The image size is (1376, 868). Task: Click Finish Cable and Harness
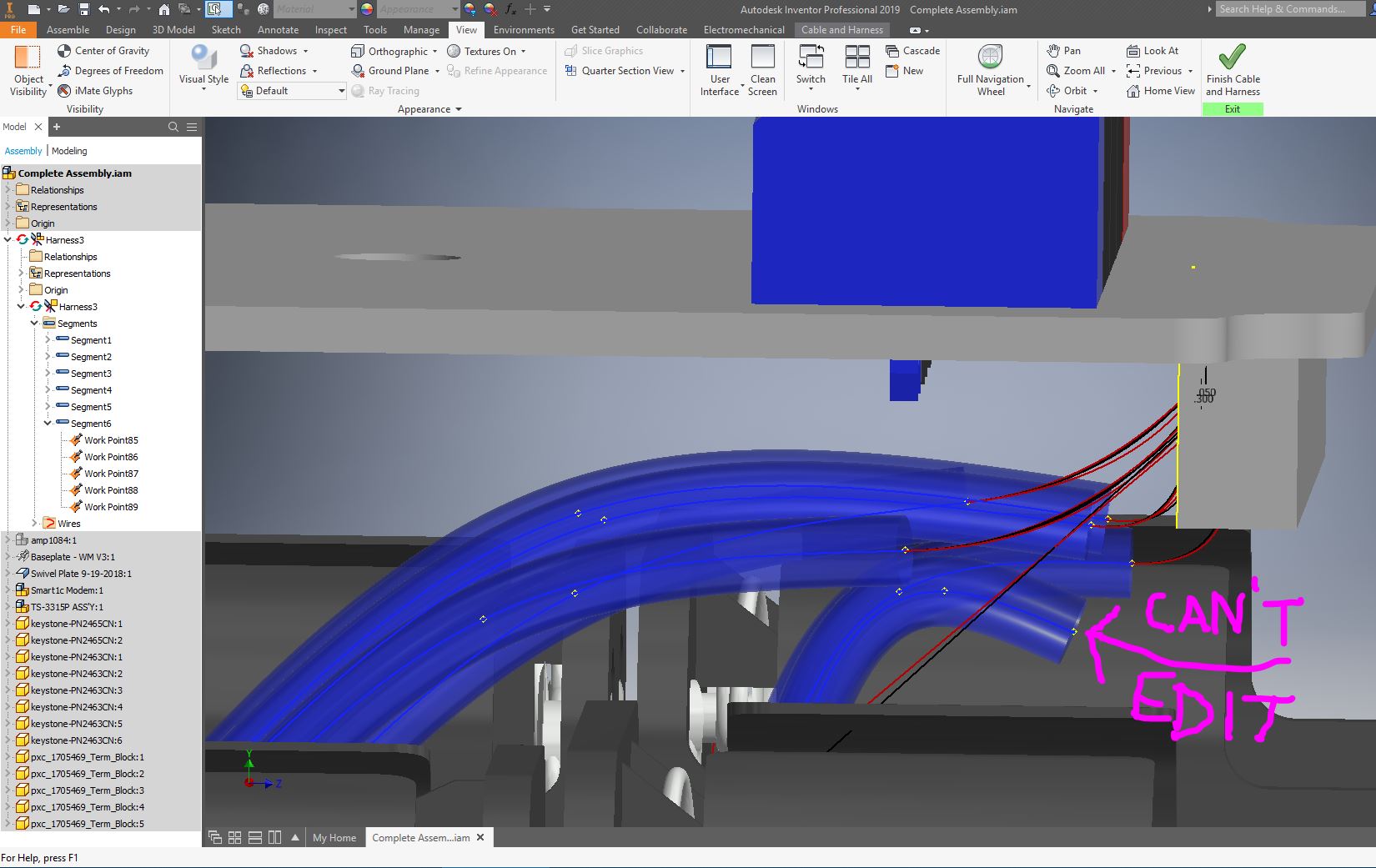point(1233,70)
